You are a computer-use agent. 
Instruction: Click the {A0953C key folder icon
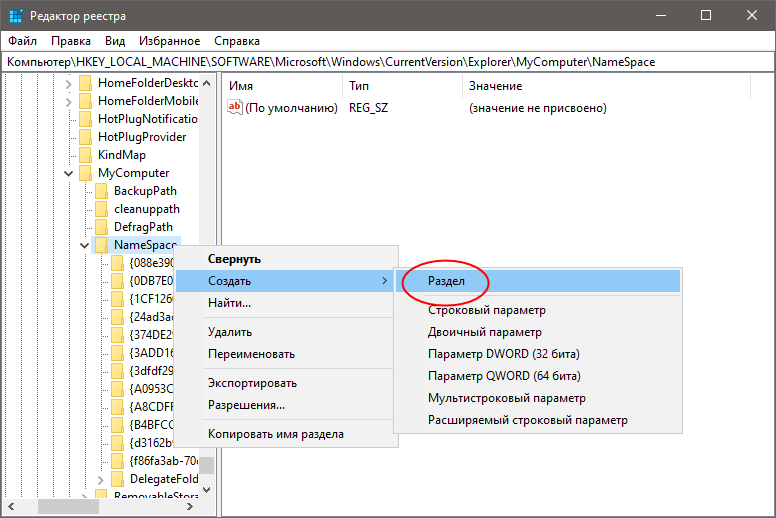pos(117,389)
